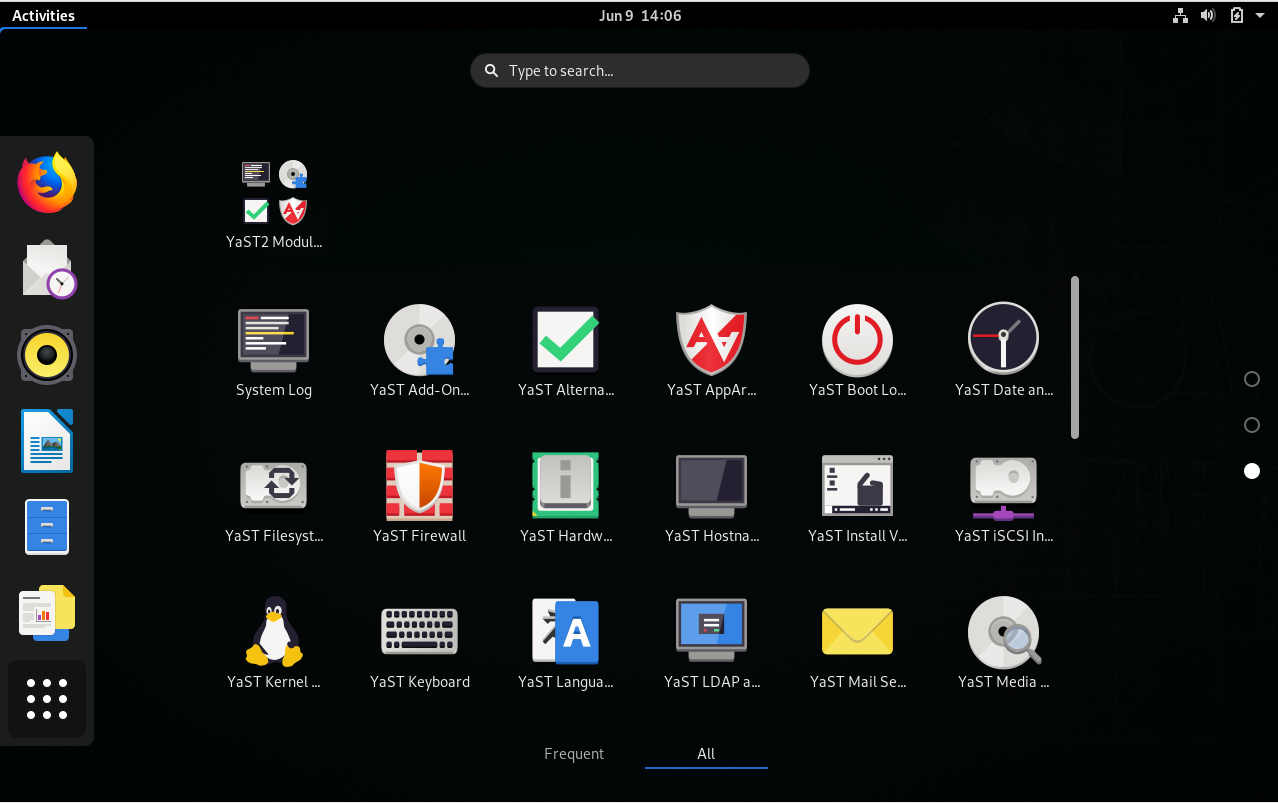
Task: Open Rhythmbox speaker icon in dock
Action: point(47,355)
